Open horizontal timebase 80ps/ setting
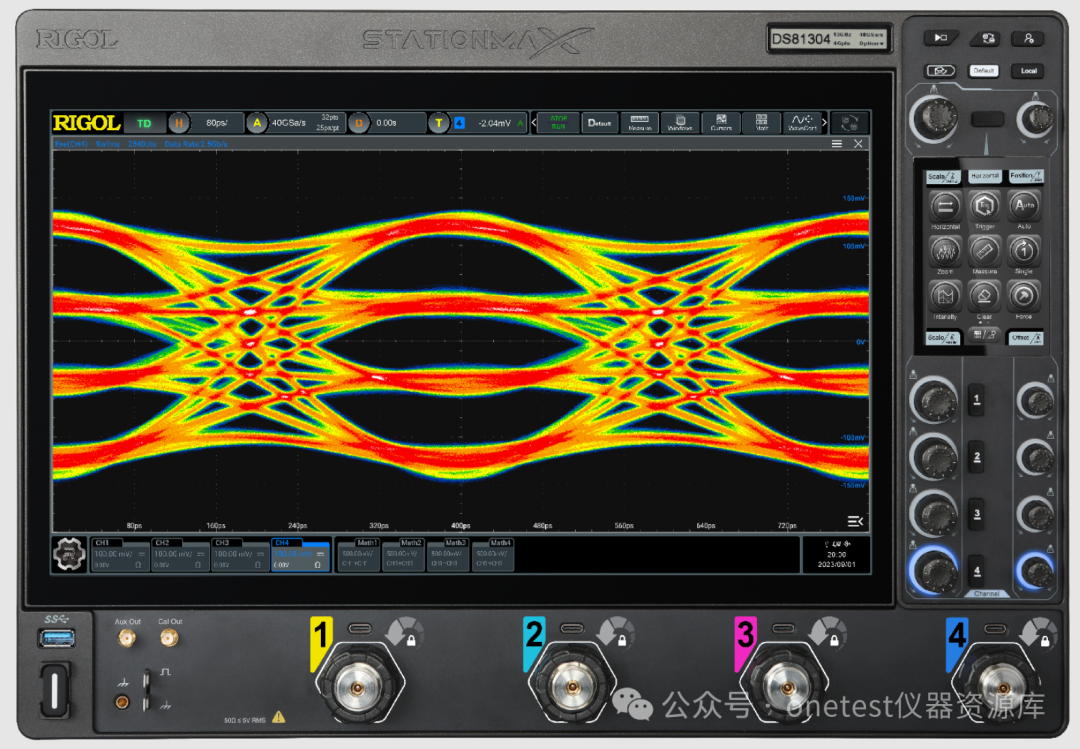The height and width of the screenshot is (749, 1080). (x=217, y=123)
